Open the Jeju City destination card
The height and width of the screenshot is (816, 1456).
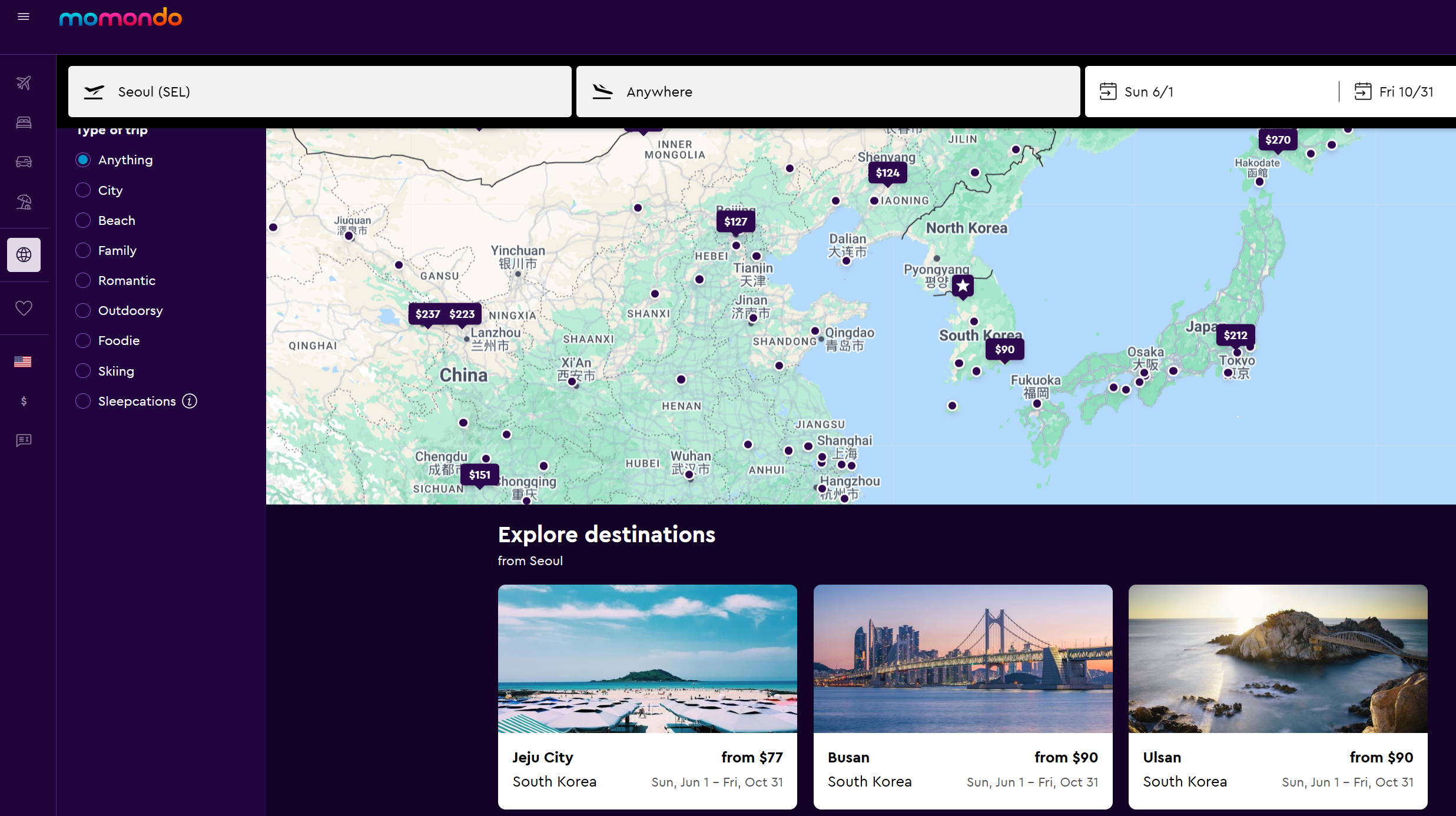647,696
